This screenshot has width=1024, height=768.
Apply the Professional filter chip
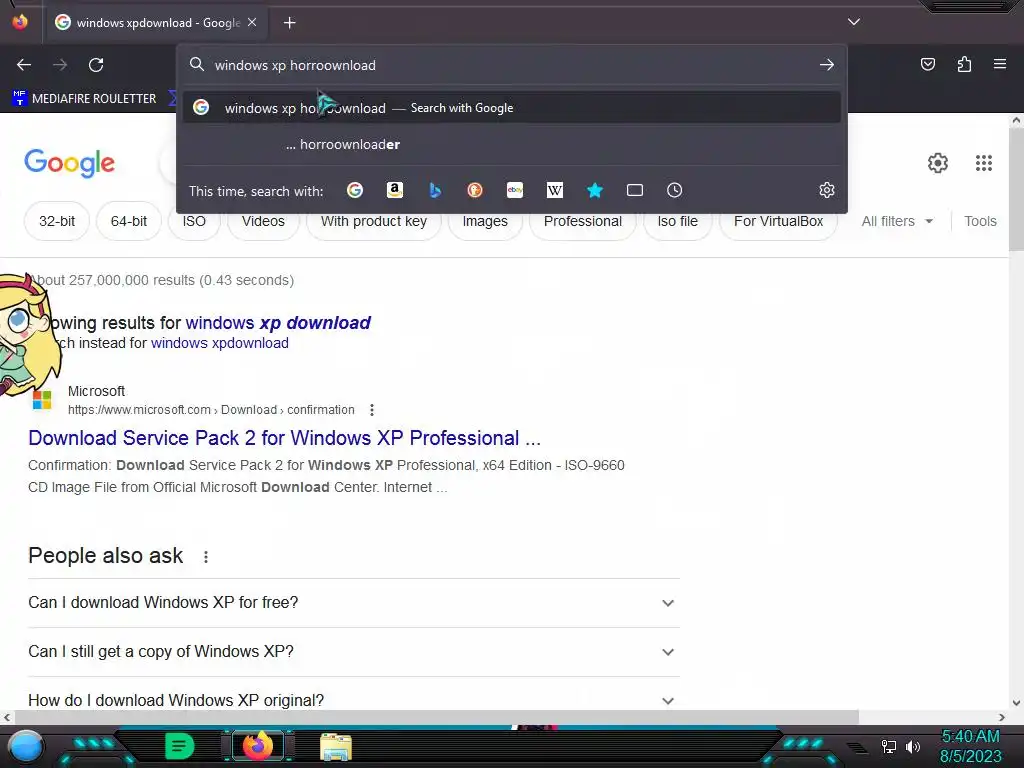pyautogui.click(x=583, y=221)
